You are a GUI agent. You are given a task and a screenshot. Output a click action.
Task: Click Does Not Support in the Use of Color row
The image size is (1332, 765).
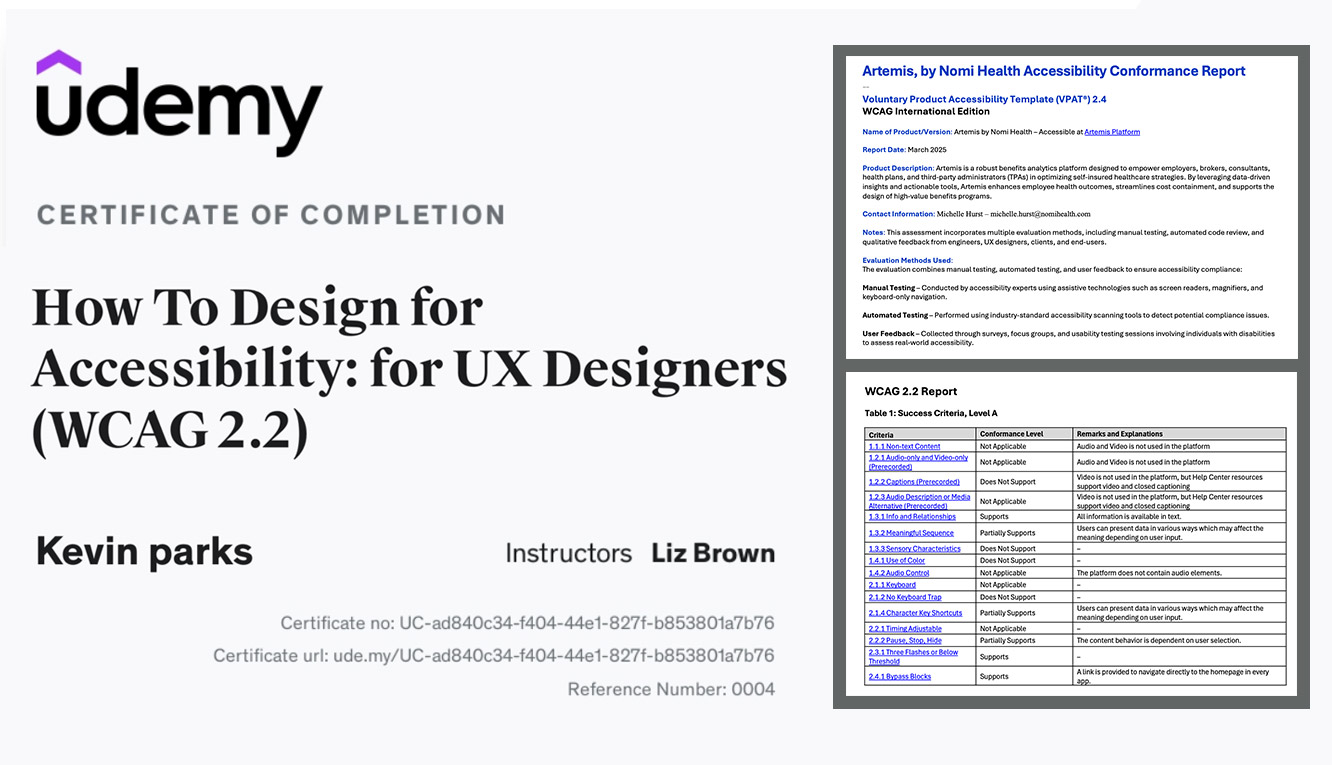point(1007,561)
